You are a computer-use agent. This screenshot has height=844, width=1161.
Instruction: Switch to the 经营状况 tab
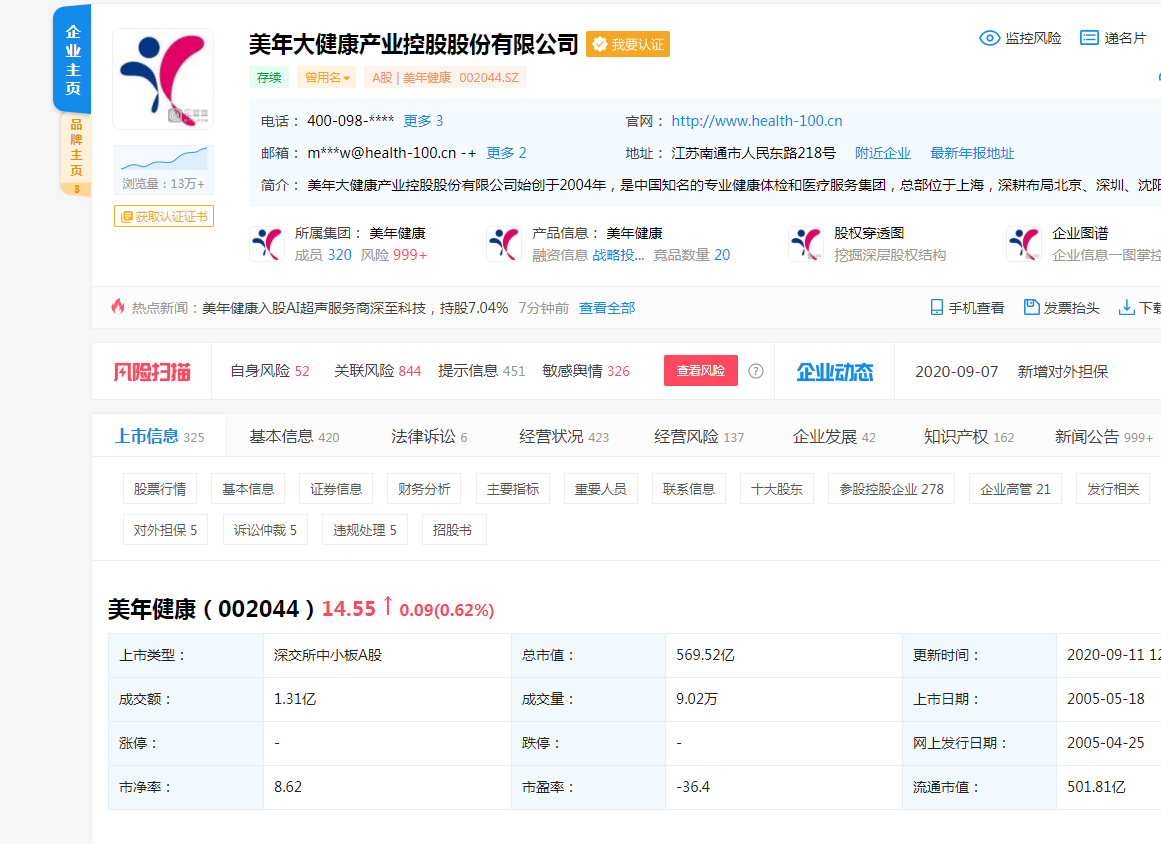[x=563, y=436]
